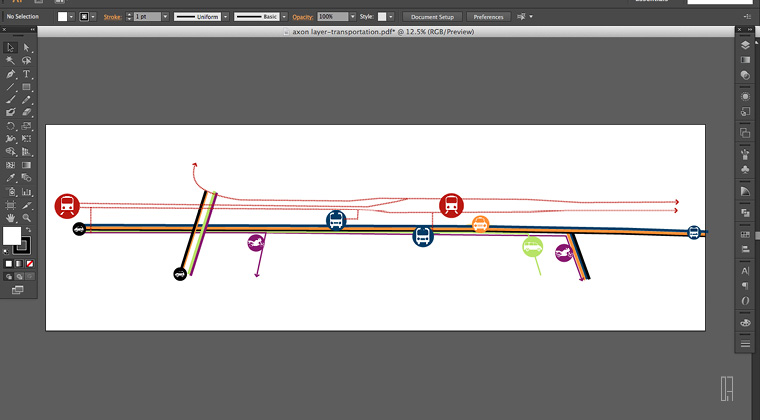Screen dimensions: 760x420
Task: Click the Preferences button
Action: [489, 17]
